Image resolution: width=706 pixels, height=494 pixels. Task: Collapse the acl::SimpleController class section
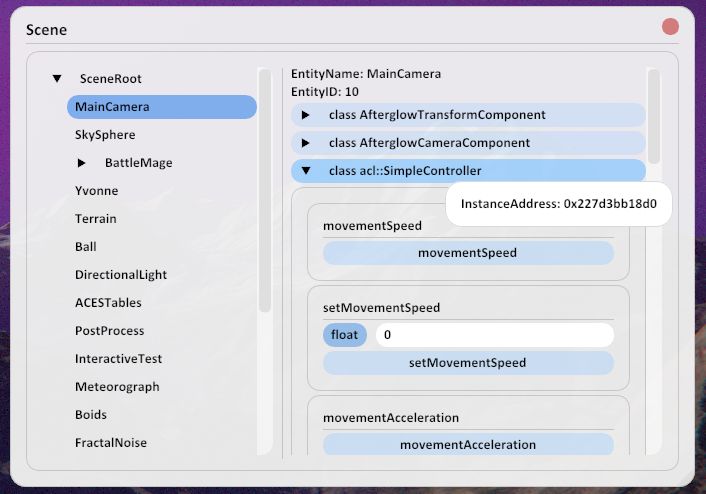(x=306, y=171)
